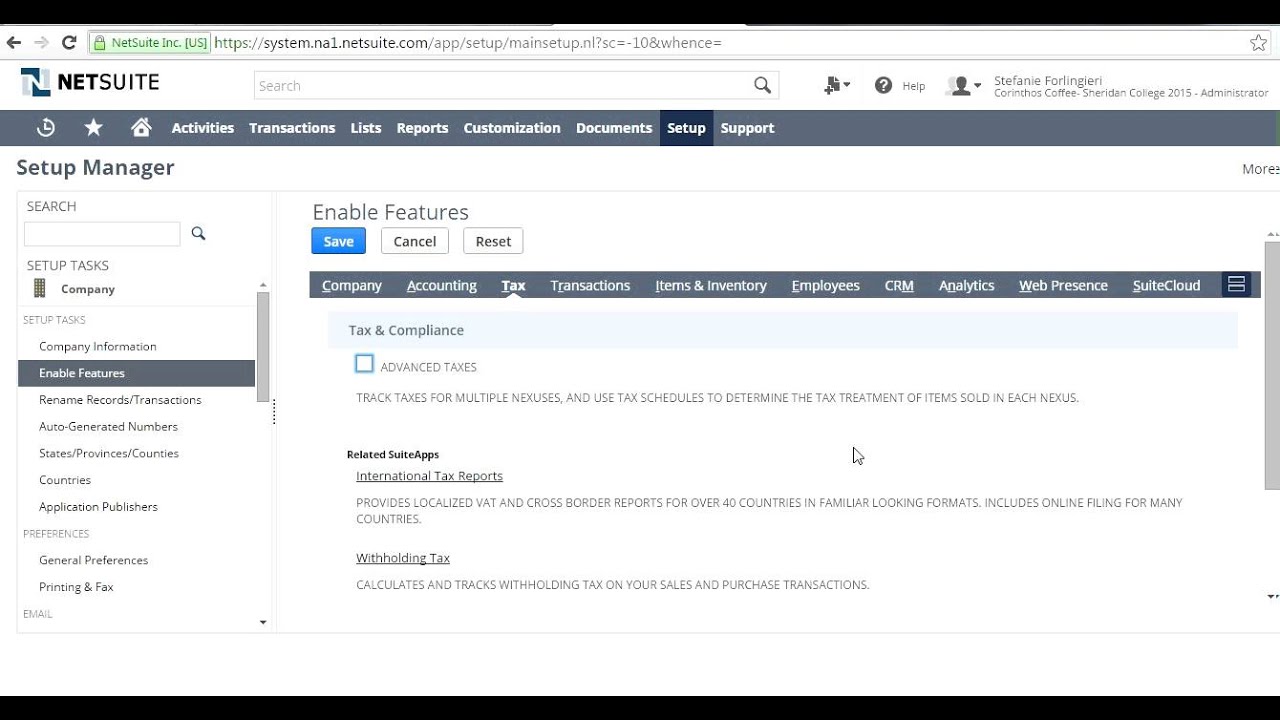1280x720 pixels.
Task: Switch to the CRM subtab
Action: pos(899,285)
